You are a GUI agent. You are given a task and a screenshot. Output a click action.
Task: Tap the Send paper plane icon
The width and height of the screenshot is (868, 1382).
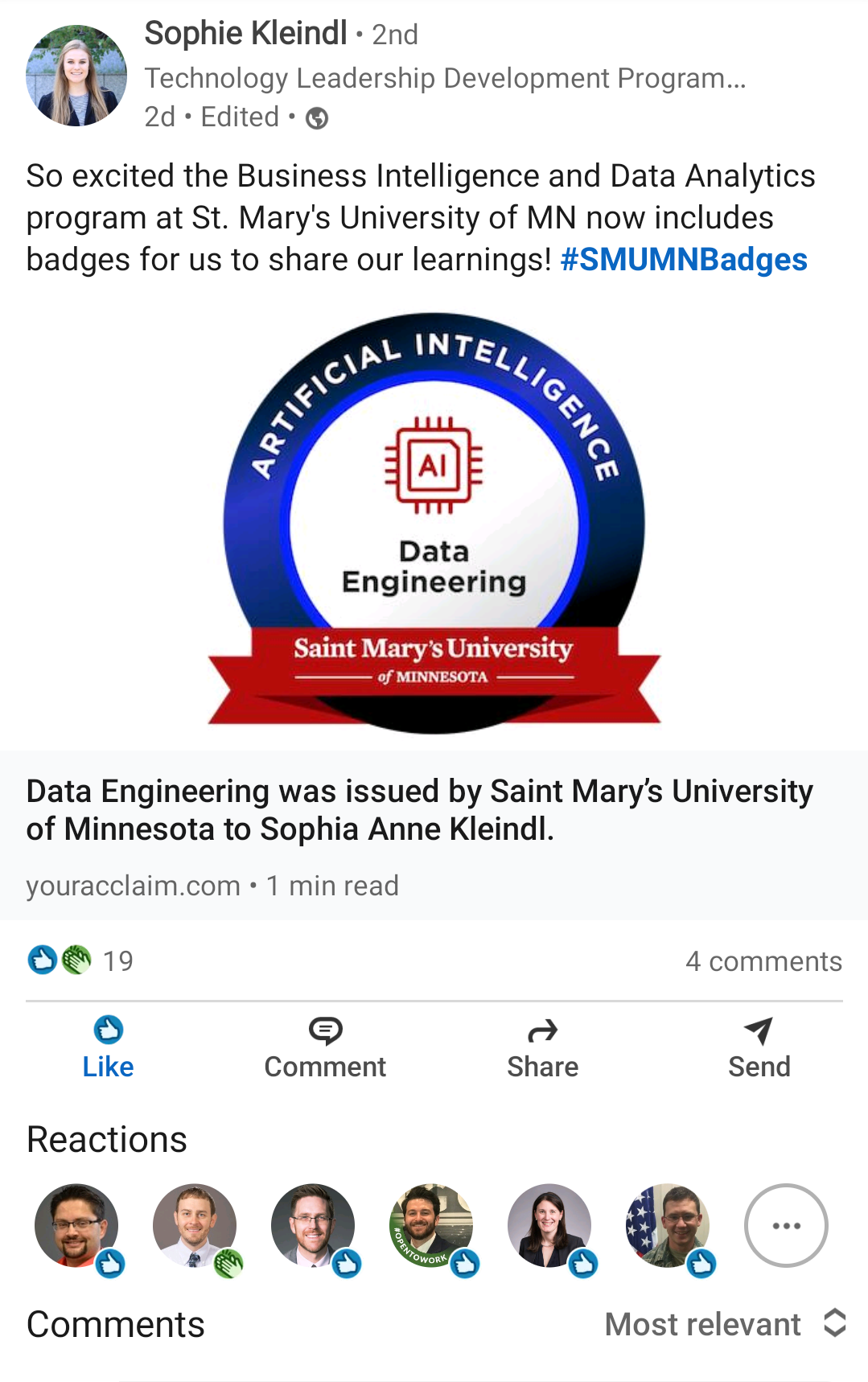pyautogui.click(x=759, y=1030)
